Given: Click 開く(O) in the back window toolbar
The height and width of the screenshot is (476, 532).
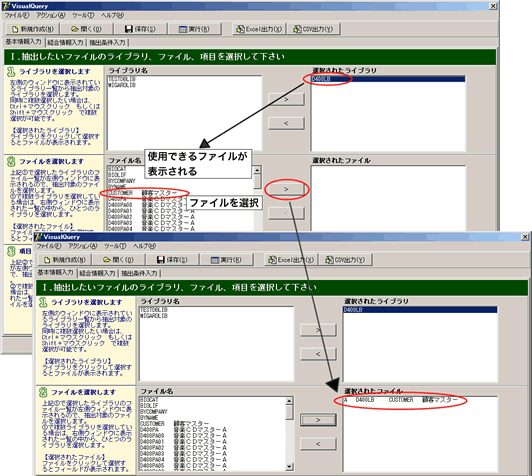Looking at the screenshot, I should coord(86,29).
